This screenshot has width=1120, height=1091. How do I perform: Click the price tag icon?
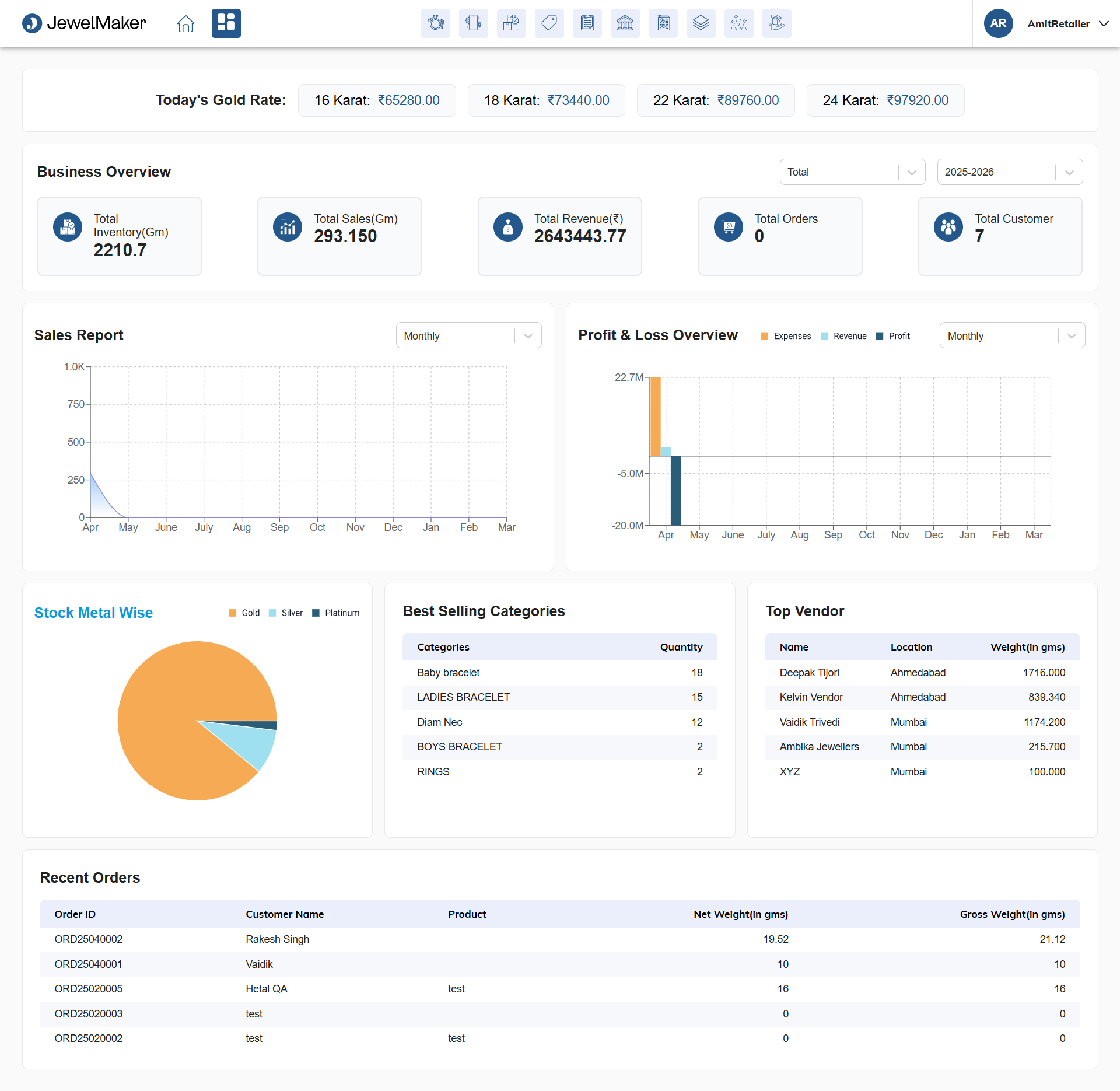[549, 23]
